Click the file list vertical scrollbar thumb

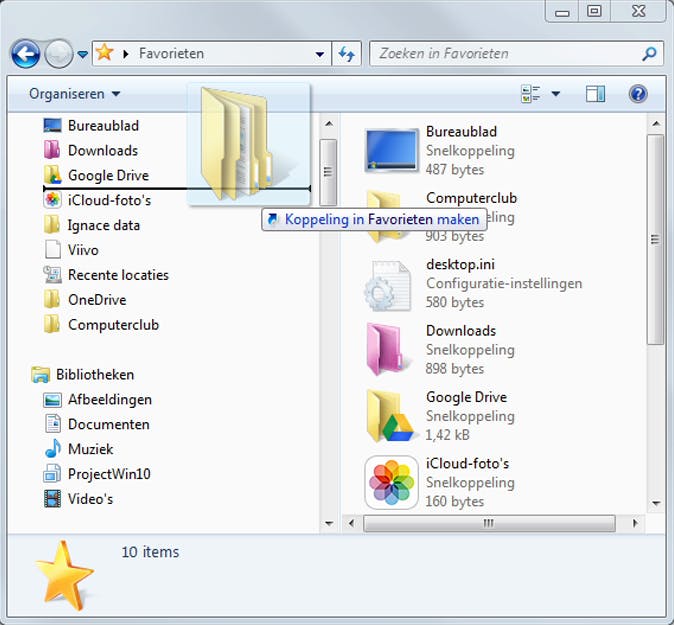[x=656, y=239]
